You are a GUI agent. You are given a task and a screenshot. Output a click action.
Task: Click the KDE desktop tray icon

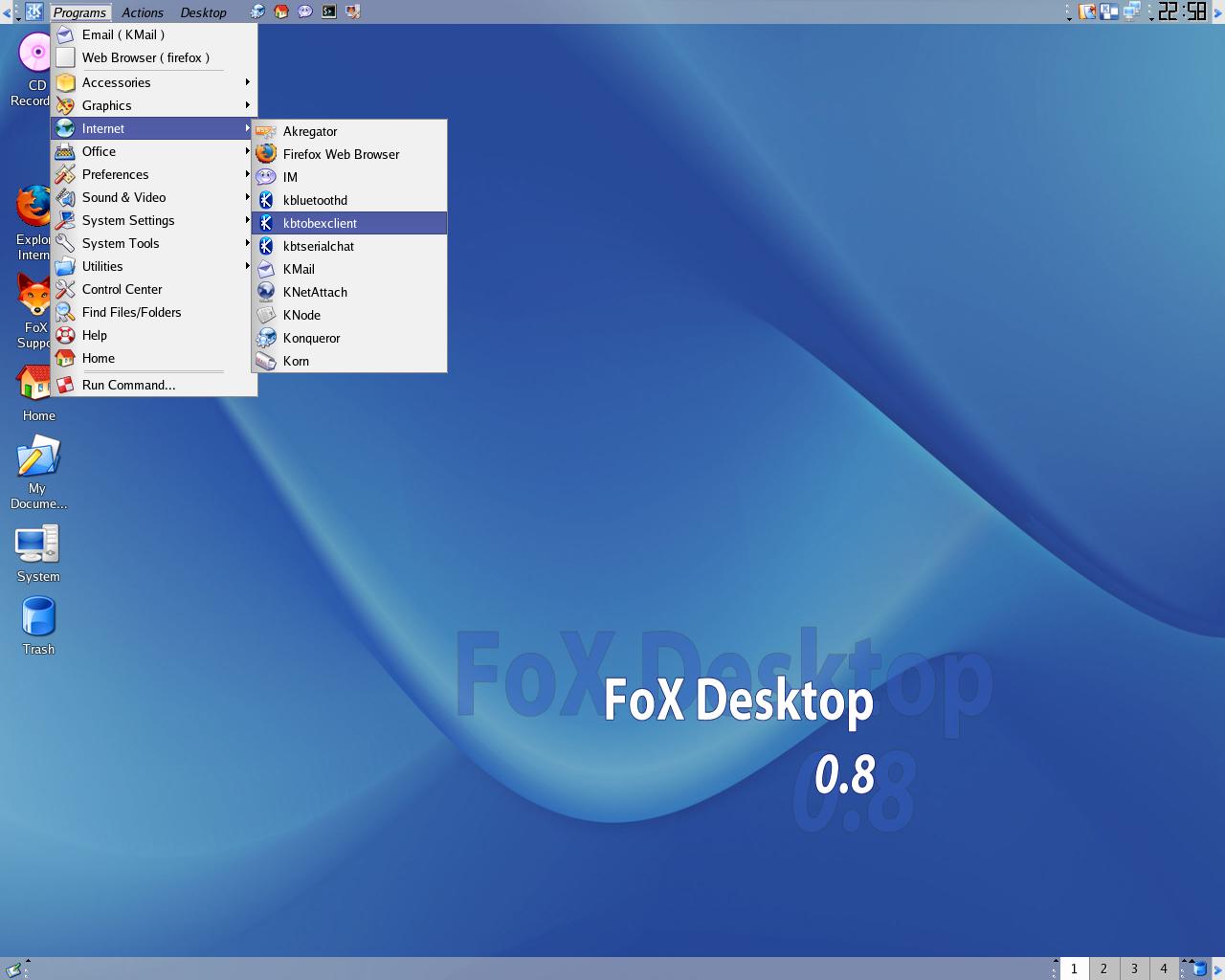[1110, 11]
